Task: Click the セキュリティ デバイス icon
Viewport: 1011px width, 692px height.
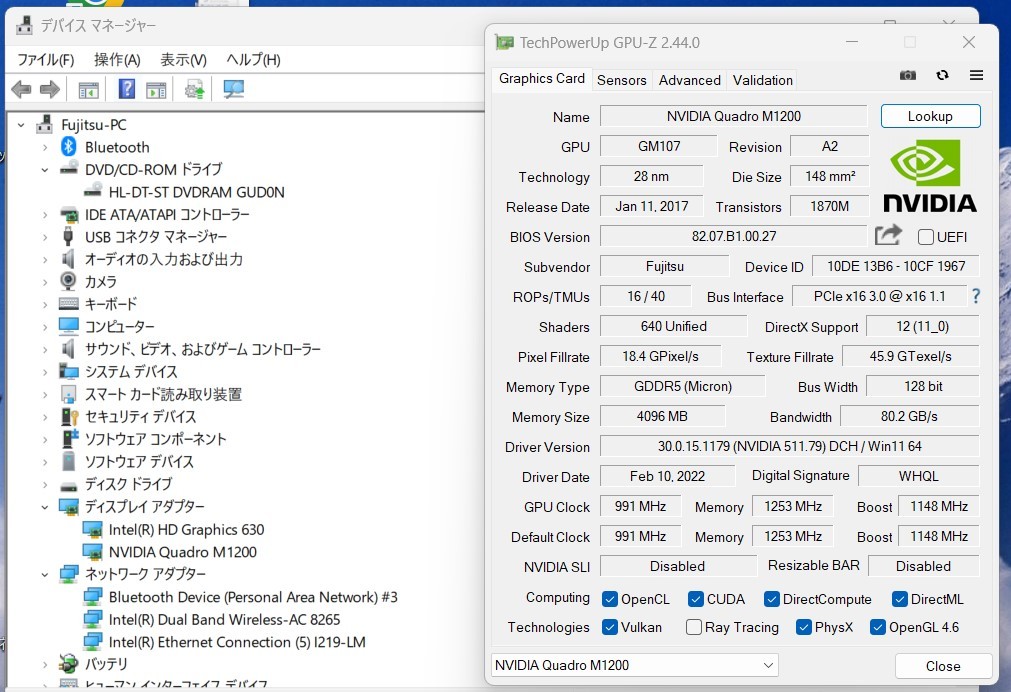Action: coord(69,417)
